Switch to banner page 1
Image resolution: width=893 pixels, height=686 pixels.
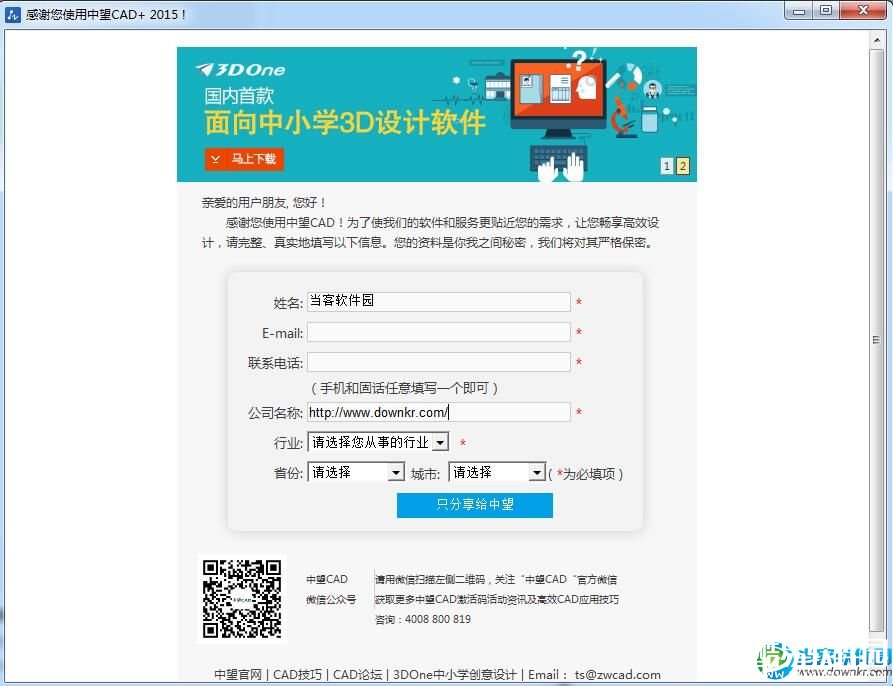tap(666, 166)
